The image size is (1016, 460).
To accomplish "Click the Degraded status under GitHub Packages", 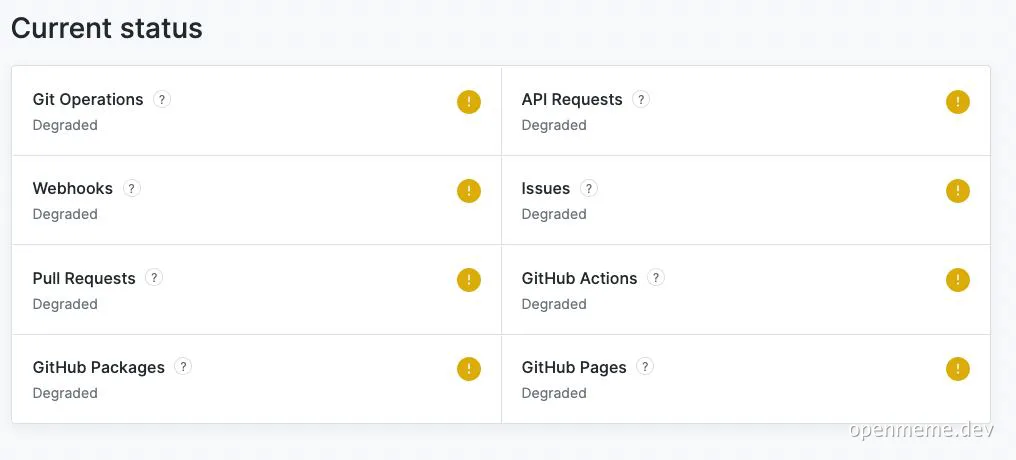I will click(x=65, y=393).
